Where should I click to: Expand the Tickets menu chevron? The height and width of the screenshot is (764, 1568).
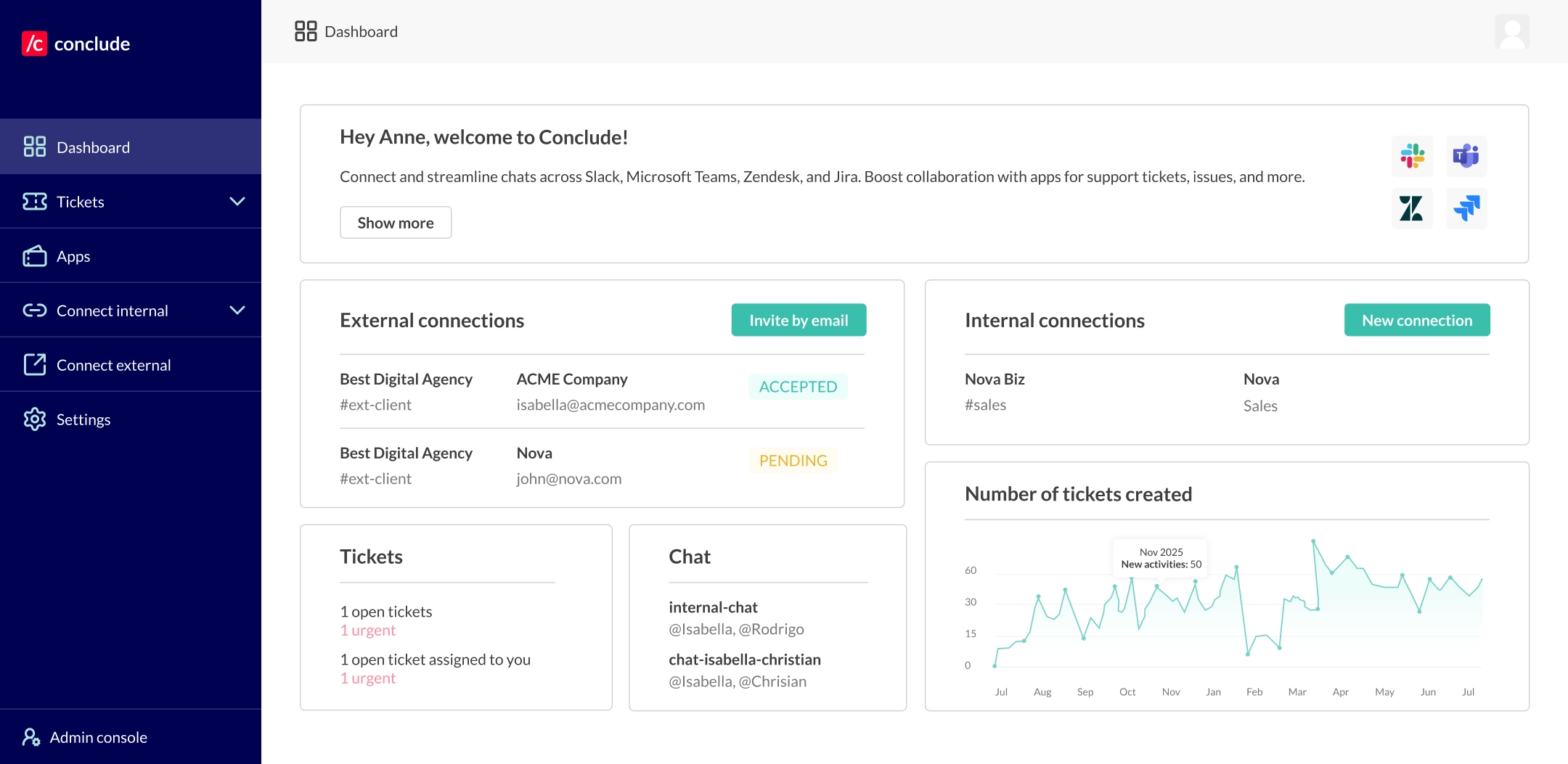(x=237, y=202)
